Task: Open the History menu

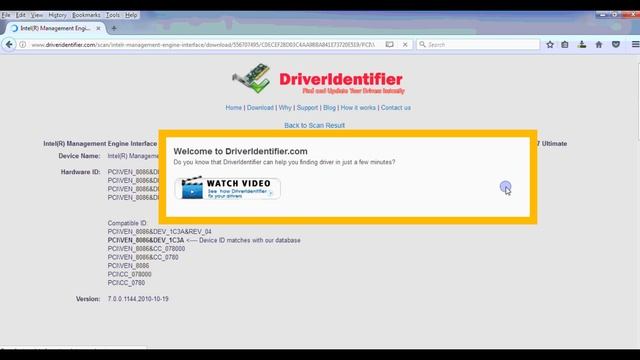Action: pos(57,15)
